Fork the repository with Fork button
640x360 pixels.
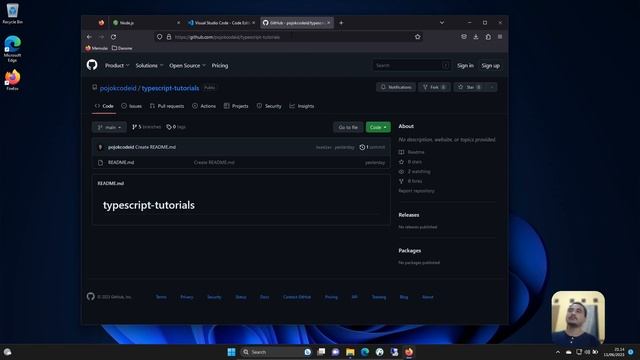point(434,87)
